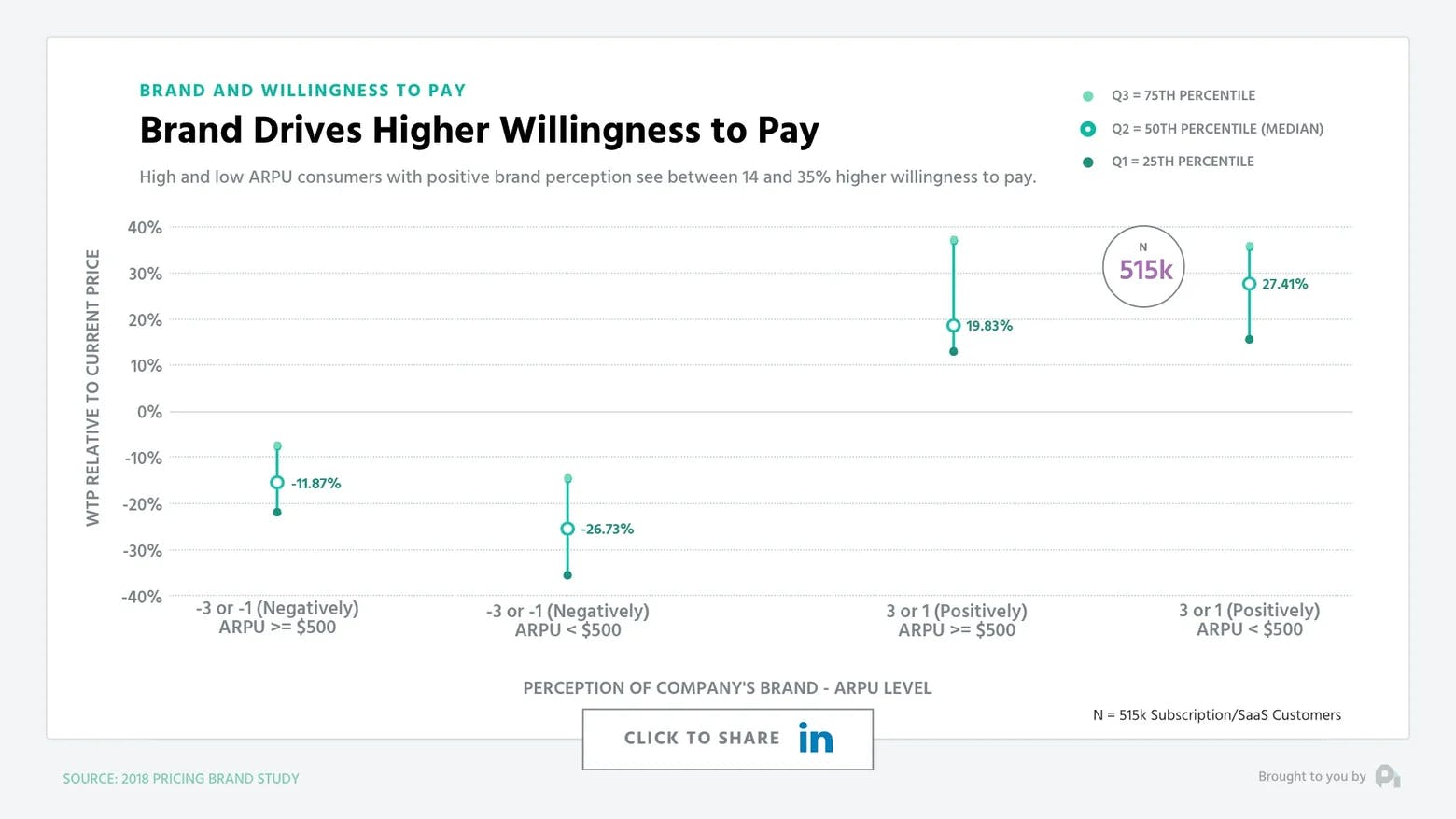Click the N = 515k Subscription/SaaS Customers note
Screen dimensions: 1456x819
pos(1216,715)
